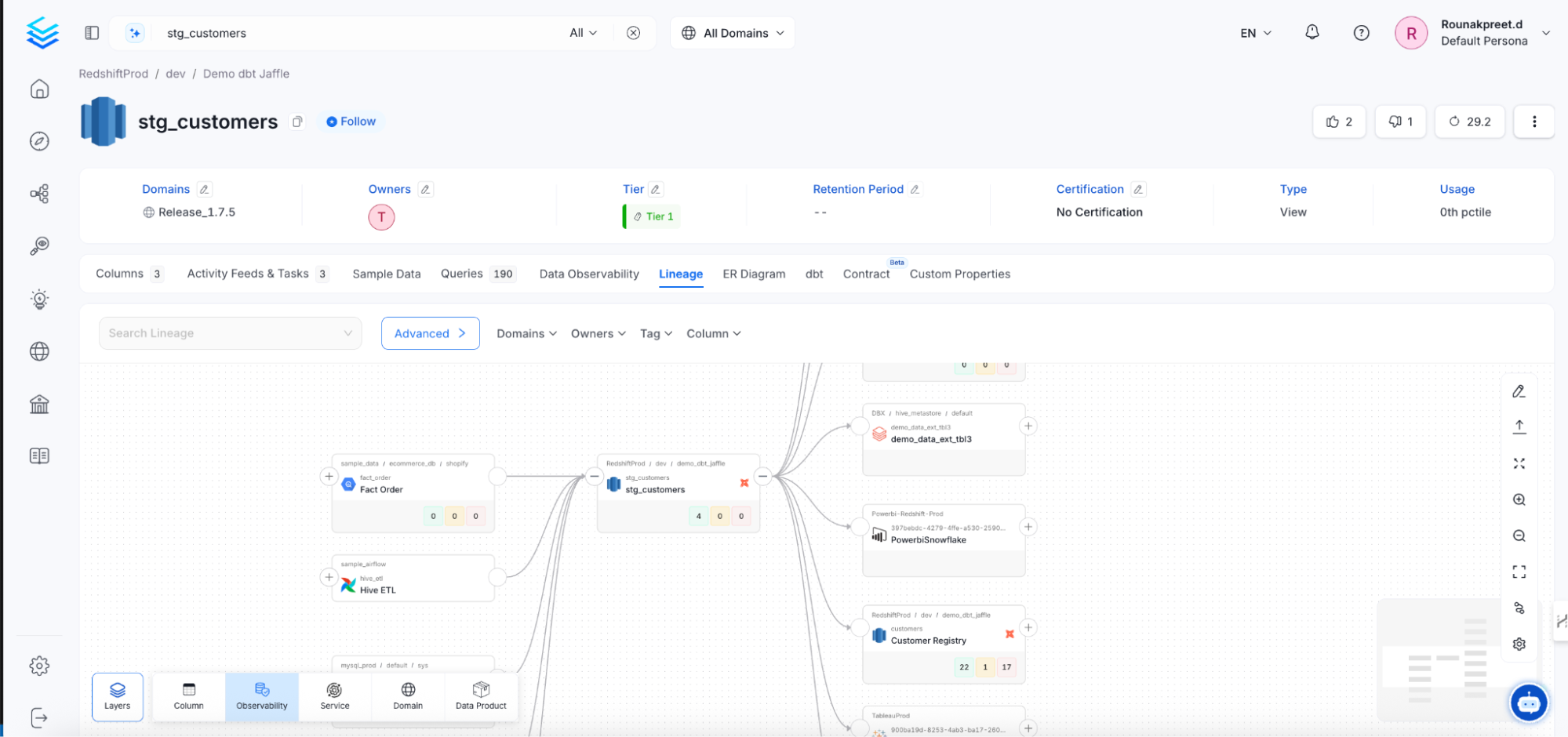1568x737 pixels.
Task: Select the Explore compass icon in sidebar
Action: coord(39,141)
